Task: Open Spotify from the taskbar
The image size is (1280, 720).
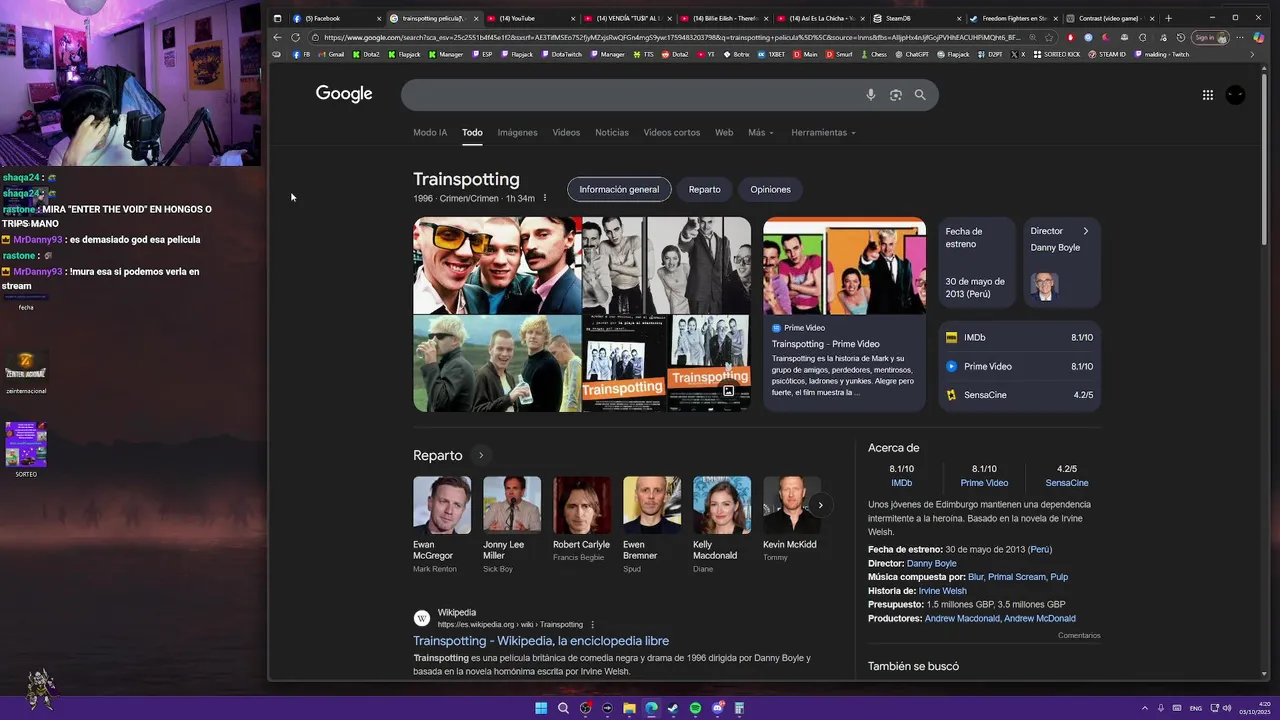Action: pyautogui.click(x=695, y=708)
